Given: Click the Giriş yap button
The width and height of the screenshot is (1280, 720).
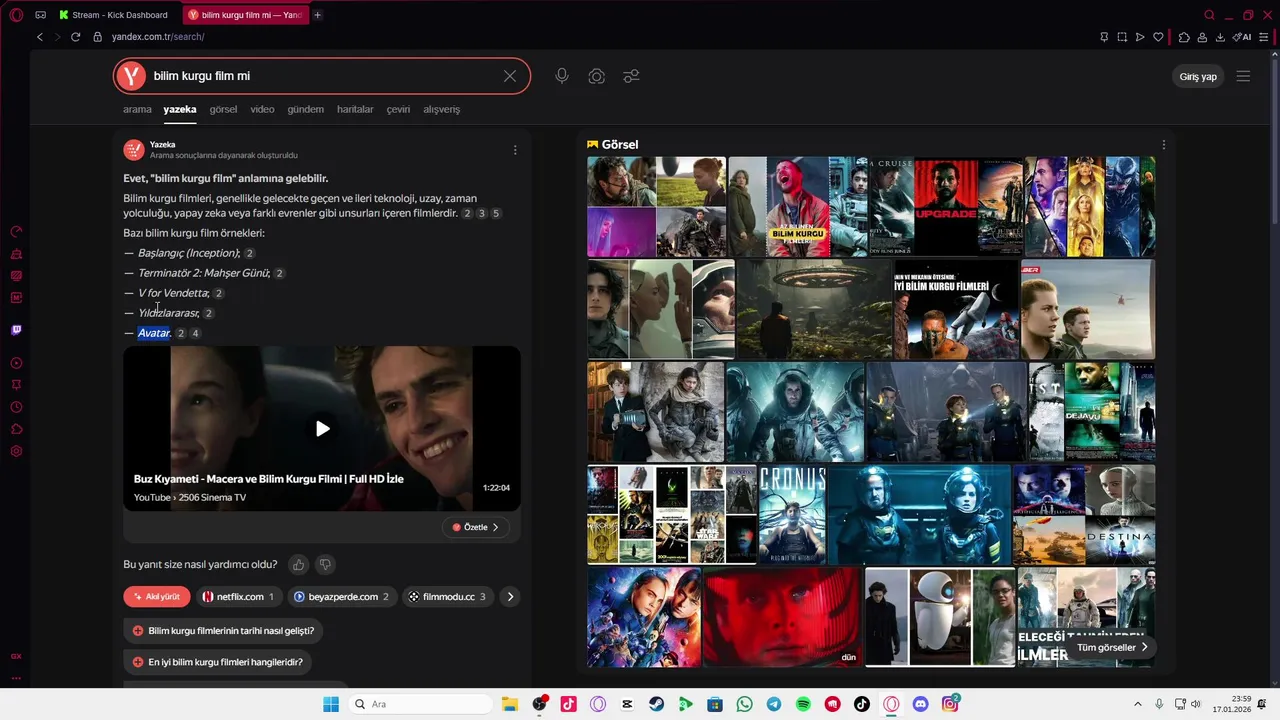Looking at the screenshot, I should click(1198, 76).
